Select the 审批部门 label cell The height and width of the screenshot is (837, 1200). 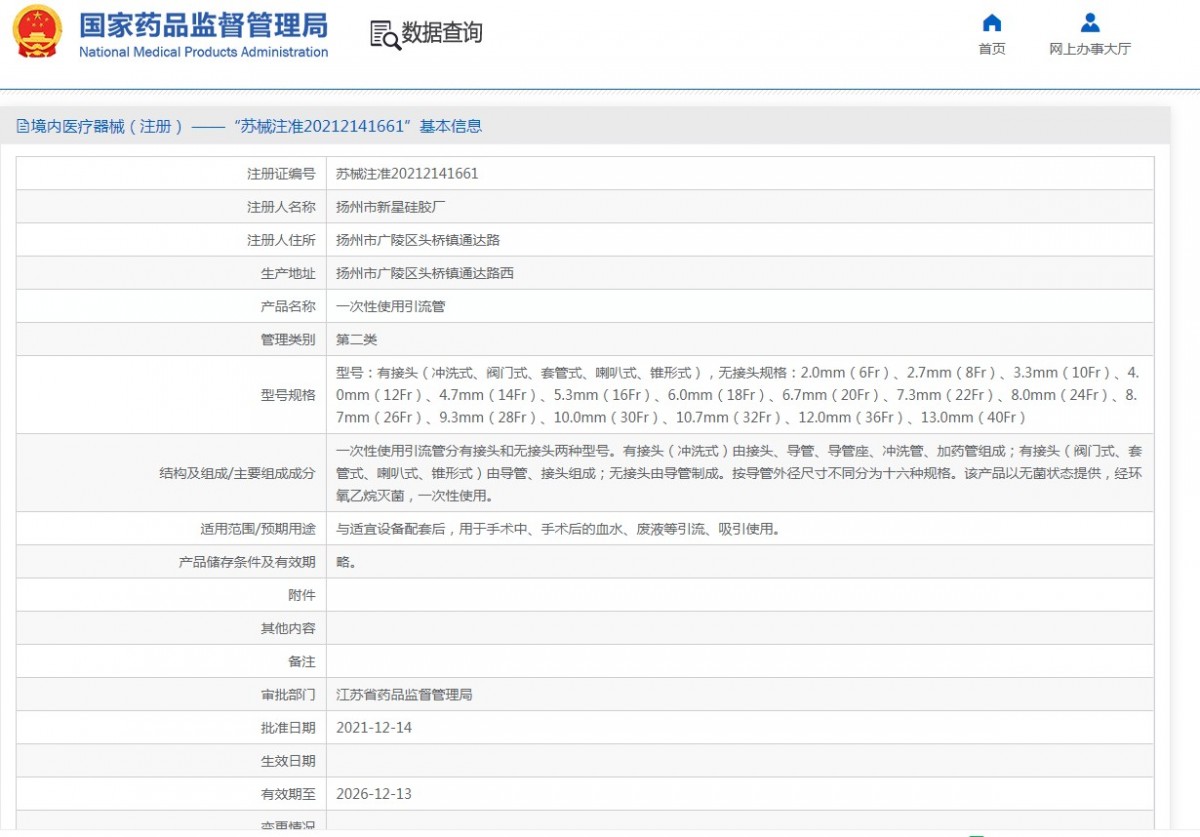coord(170,694)
